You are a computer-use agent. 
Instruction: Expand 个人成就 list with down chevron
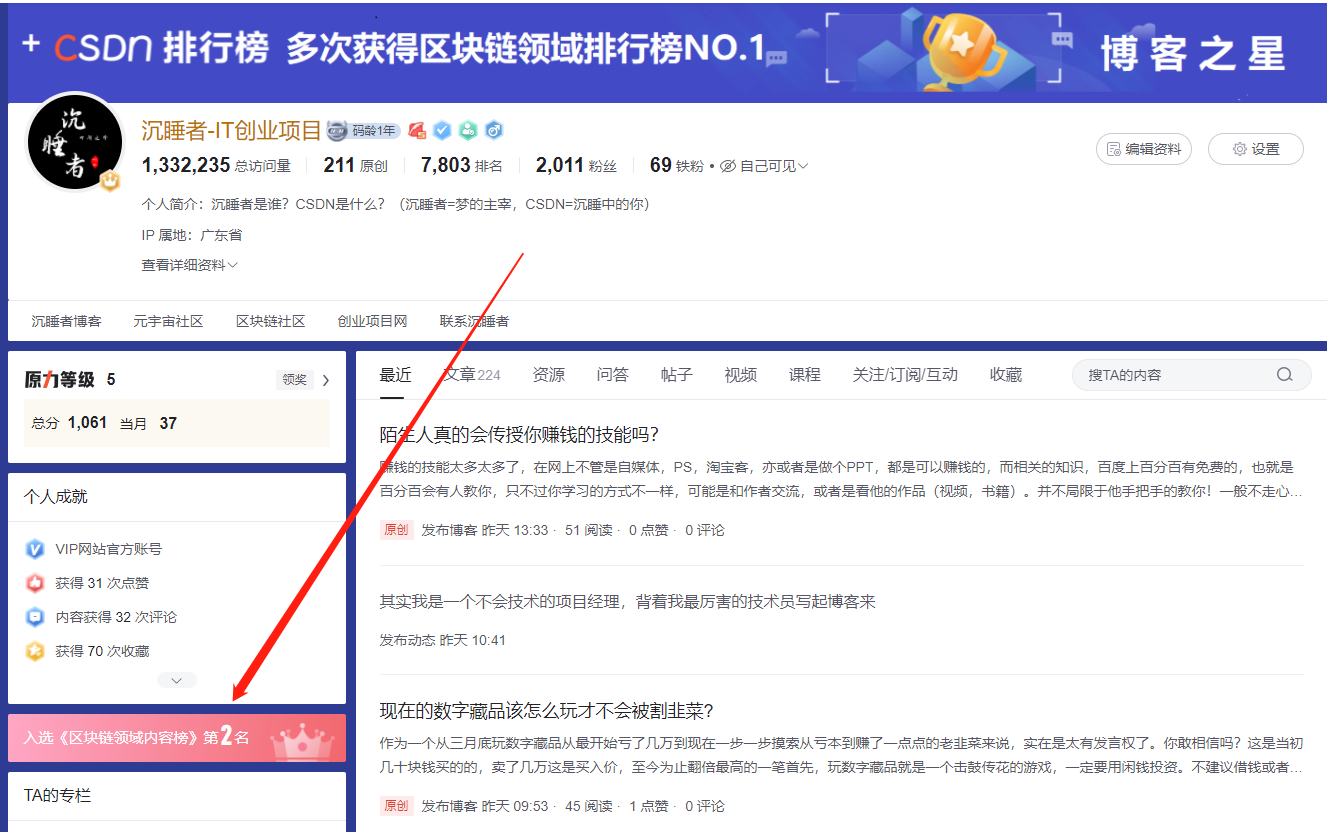pyautogui.click(x=177, y=680)
